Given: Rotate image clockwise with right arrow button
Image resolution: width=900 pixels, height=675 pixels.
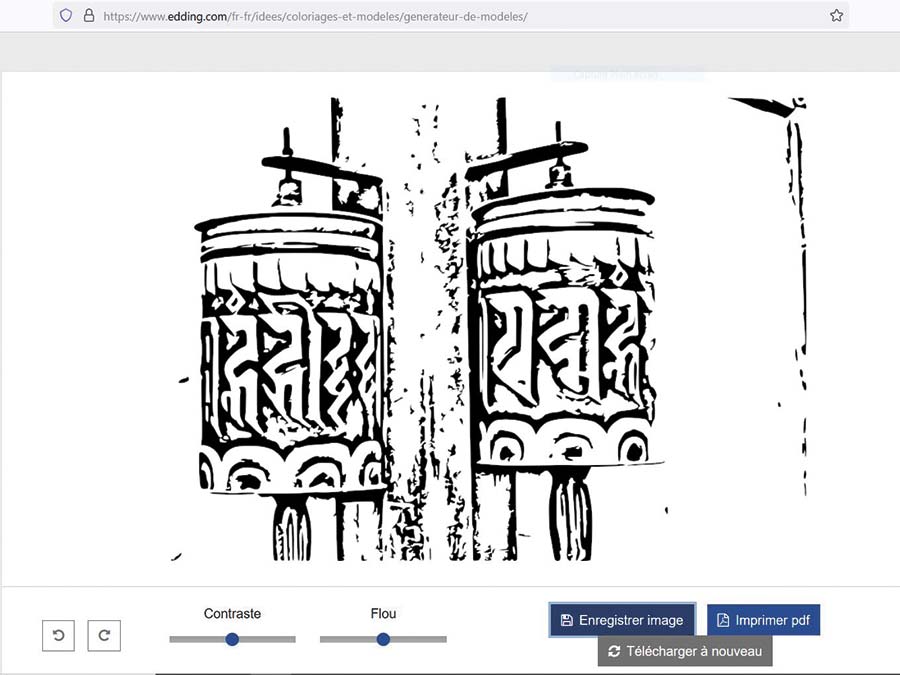Looking at the screenshot, I should point(104,636).
